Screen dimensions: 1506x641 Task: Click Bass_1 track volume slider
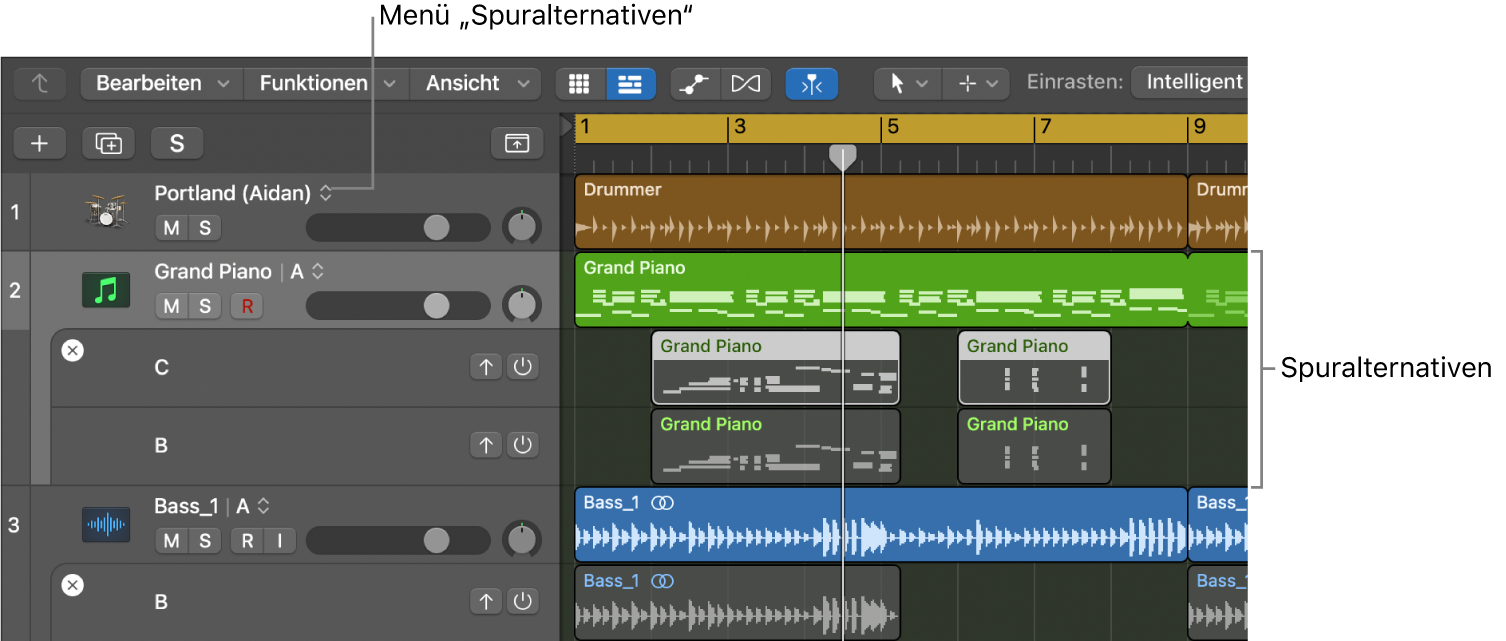(398, 541)
